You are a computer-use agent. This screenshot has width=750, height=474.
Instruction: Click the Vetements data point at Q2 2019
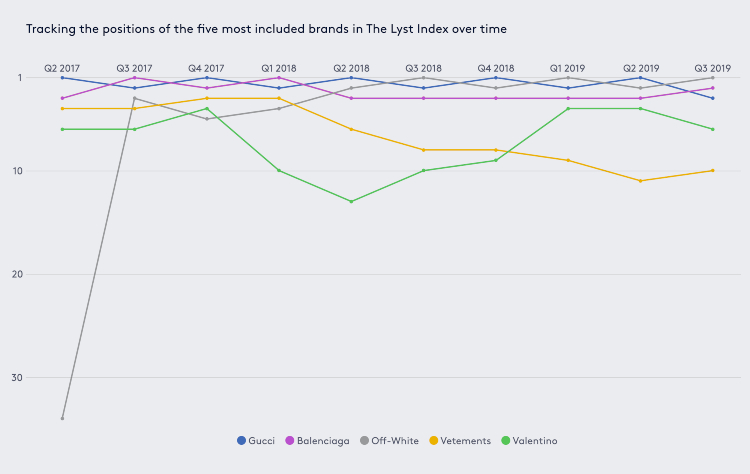[x=640, y=181]
